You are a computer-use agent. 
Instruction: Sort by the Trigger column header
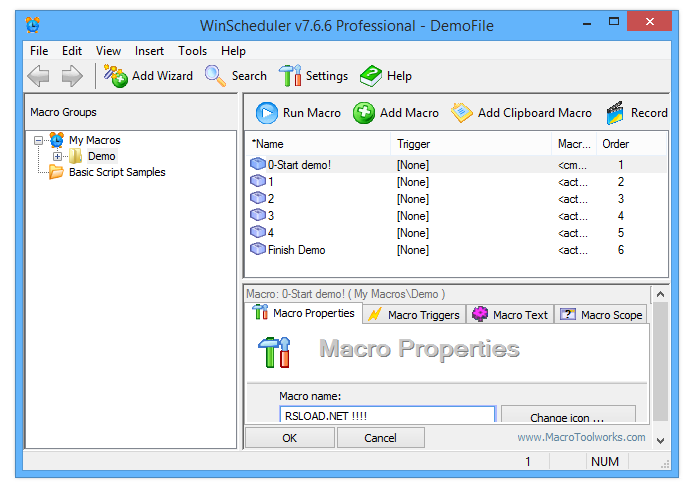point(471,144)
